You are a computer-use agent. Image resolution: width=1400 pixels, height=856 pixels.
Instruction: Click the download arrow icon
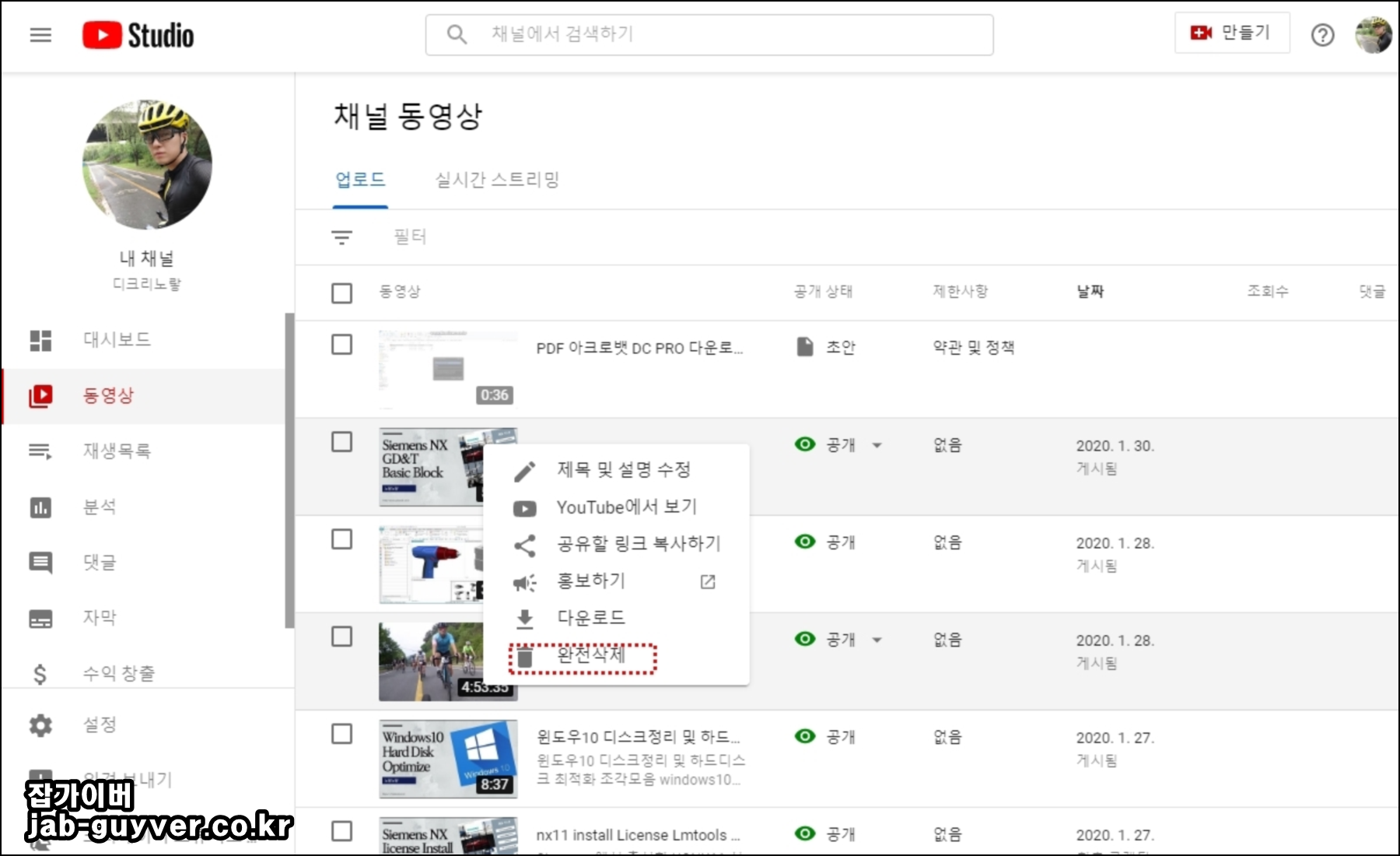click(x=525, y=619)
